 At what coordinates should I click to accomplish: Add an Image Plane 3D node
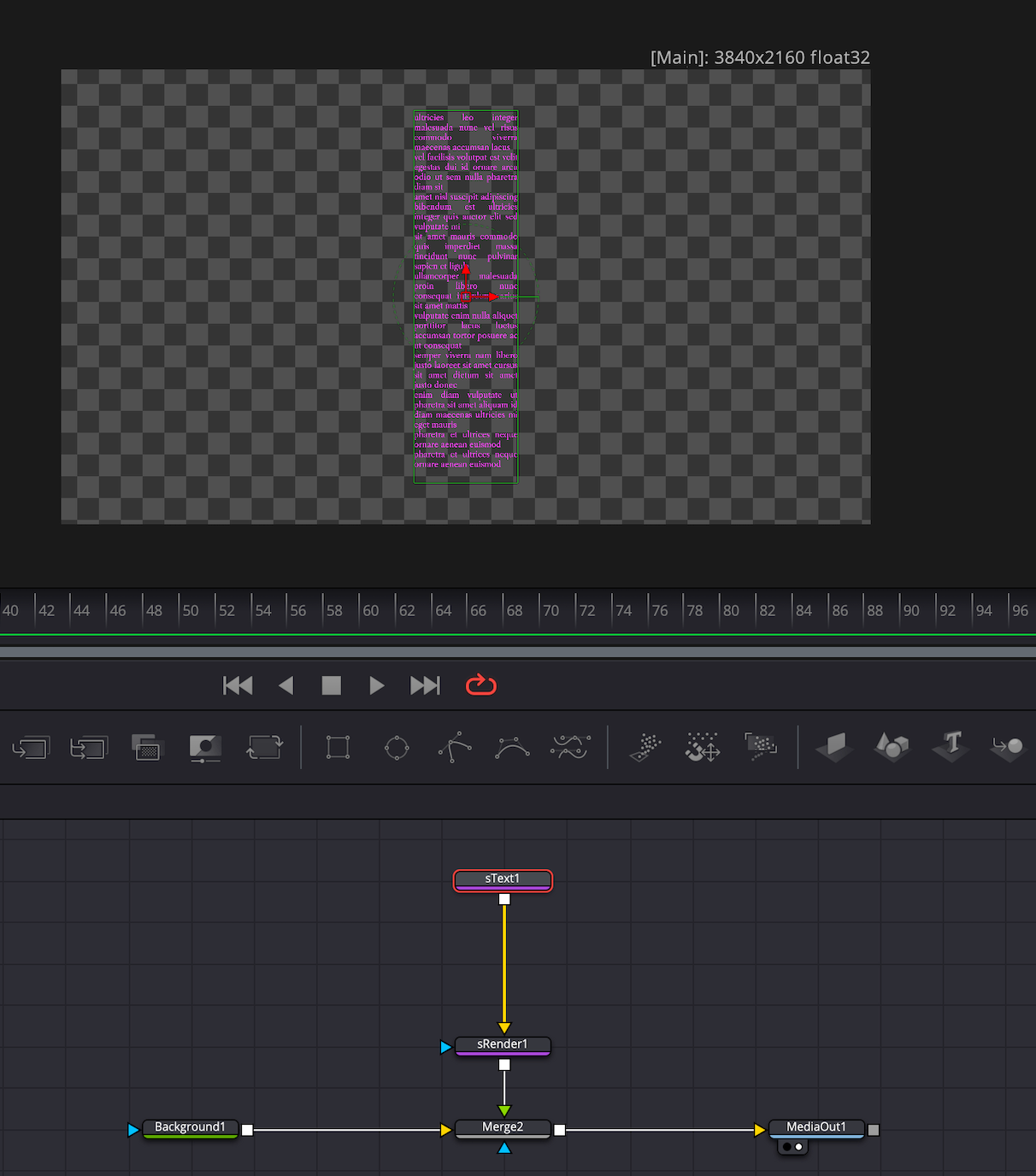835,747
